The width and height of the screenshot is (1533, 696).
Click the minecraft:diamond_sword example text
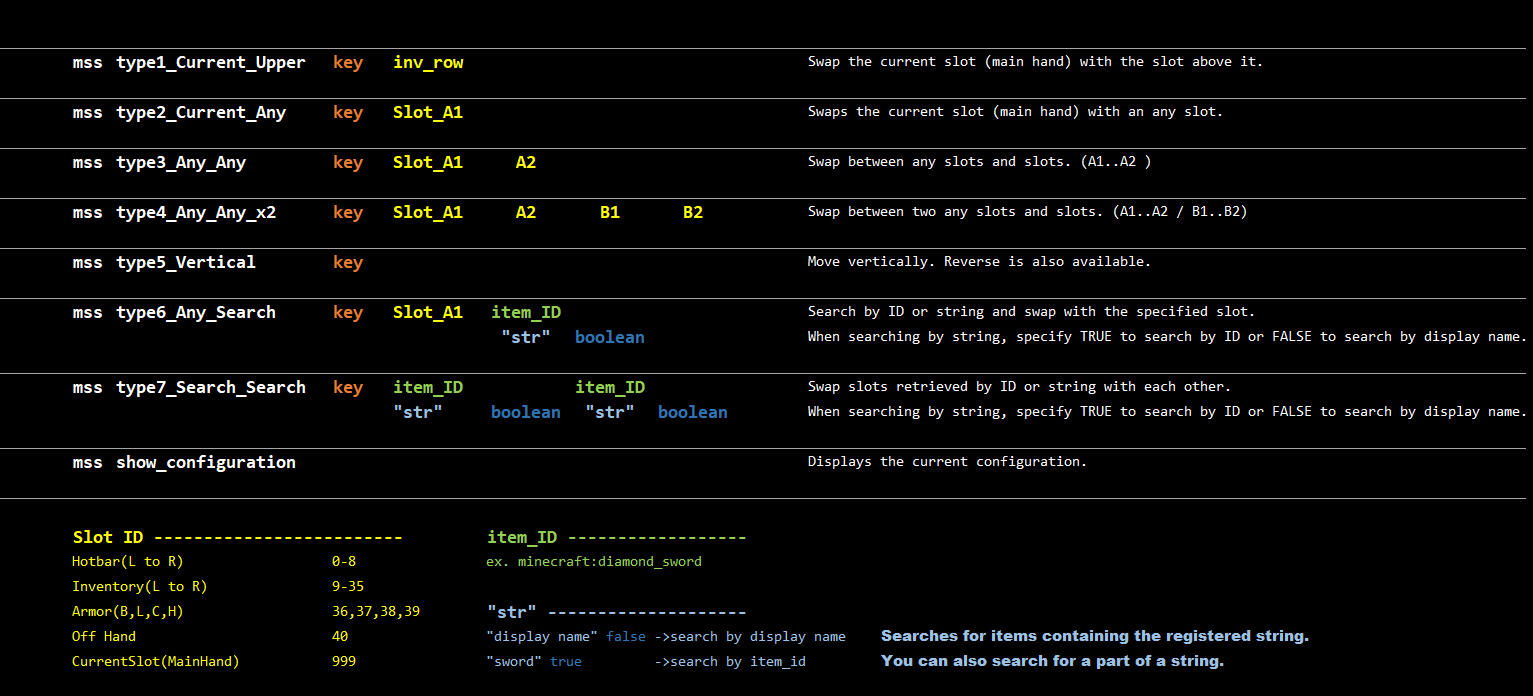(x=609, y=561)
